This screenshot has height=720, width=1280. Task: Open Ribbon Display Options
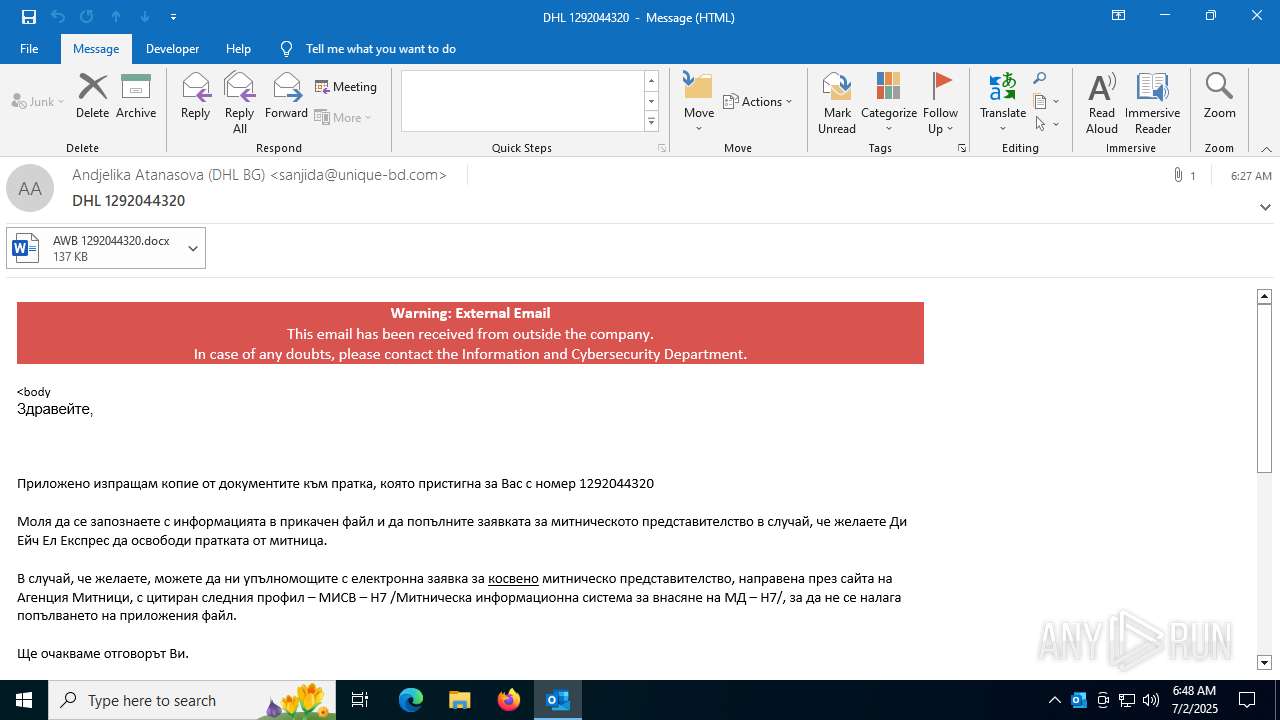pos(1118,16)
